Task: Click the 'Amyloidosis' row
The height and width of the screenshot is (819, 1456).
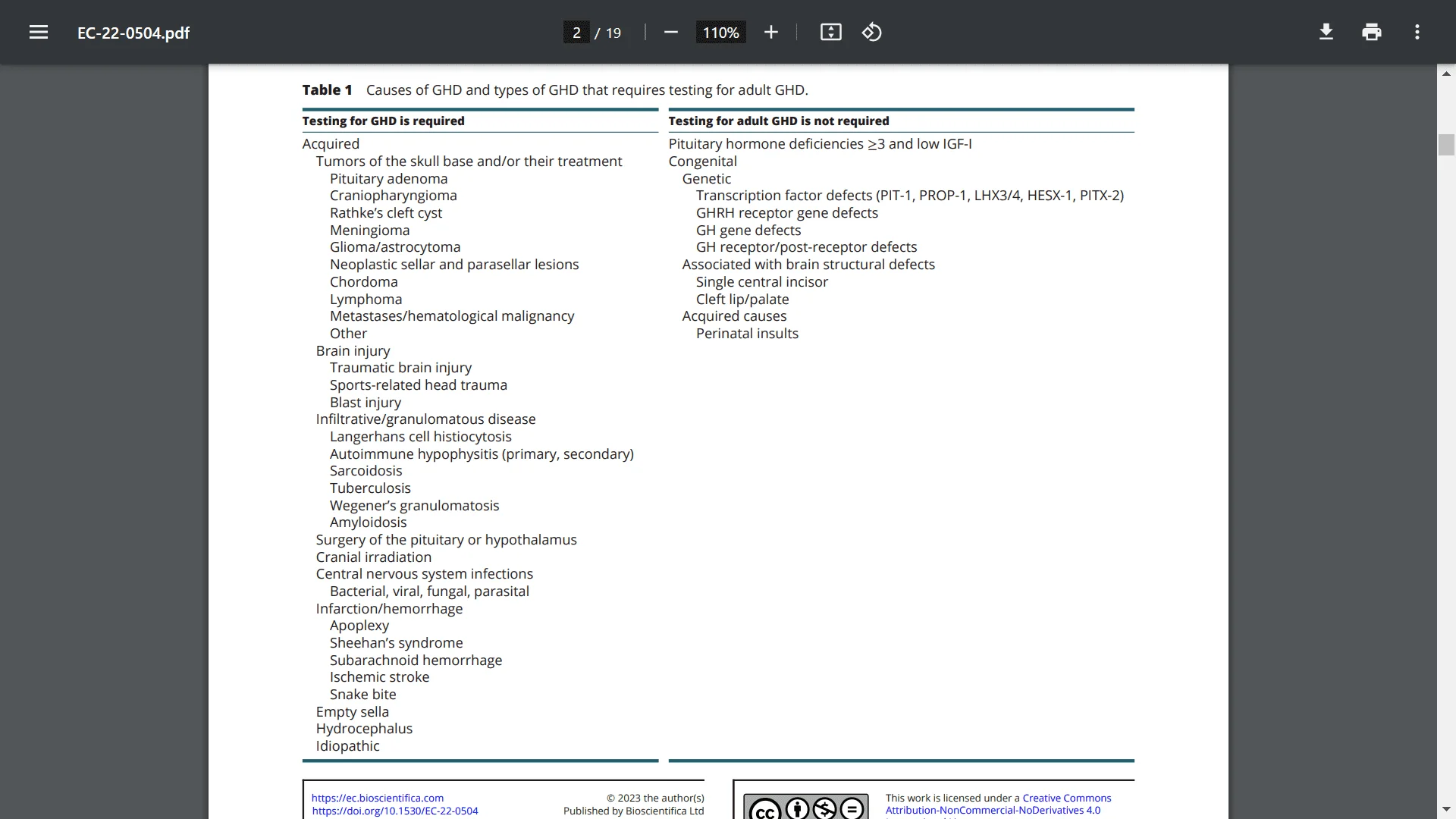Action: [x=368, y=522]
